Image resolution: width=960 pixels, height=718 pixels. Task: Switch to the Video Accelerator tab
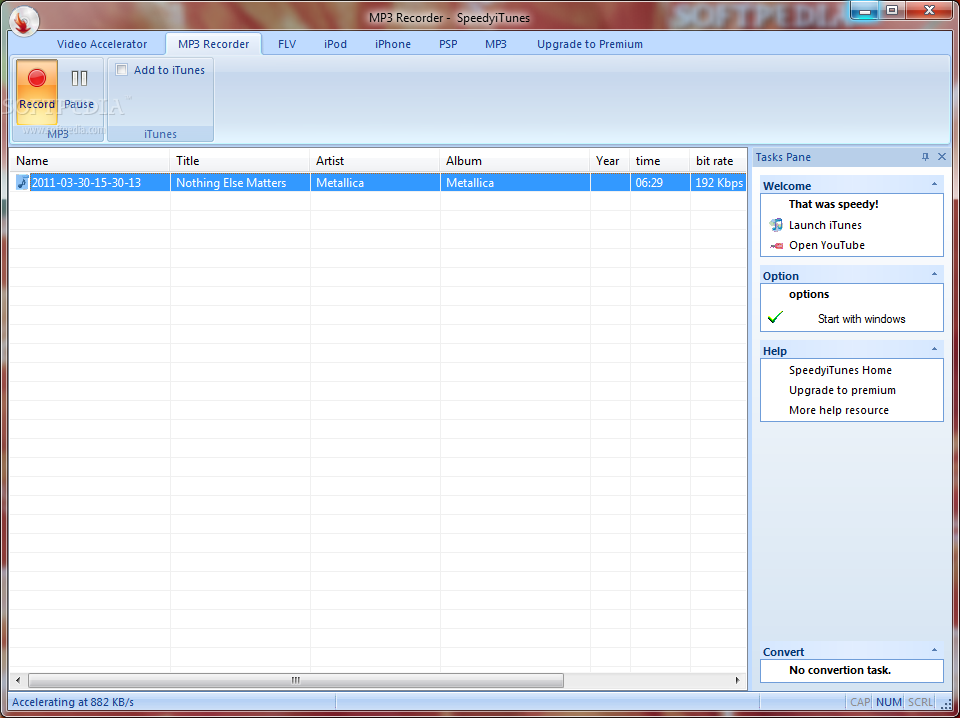(102, 44)
